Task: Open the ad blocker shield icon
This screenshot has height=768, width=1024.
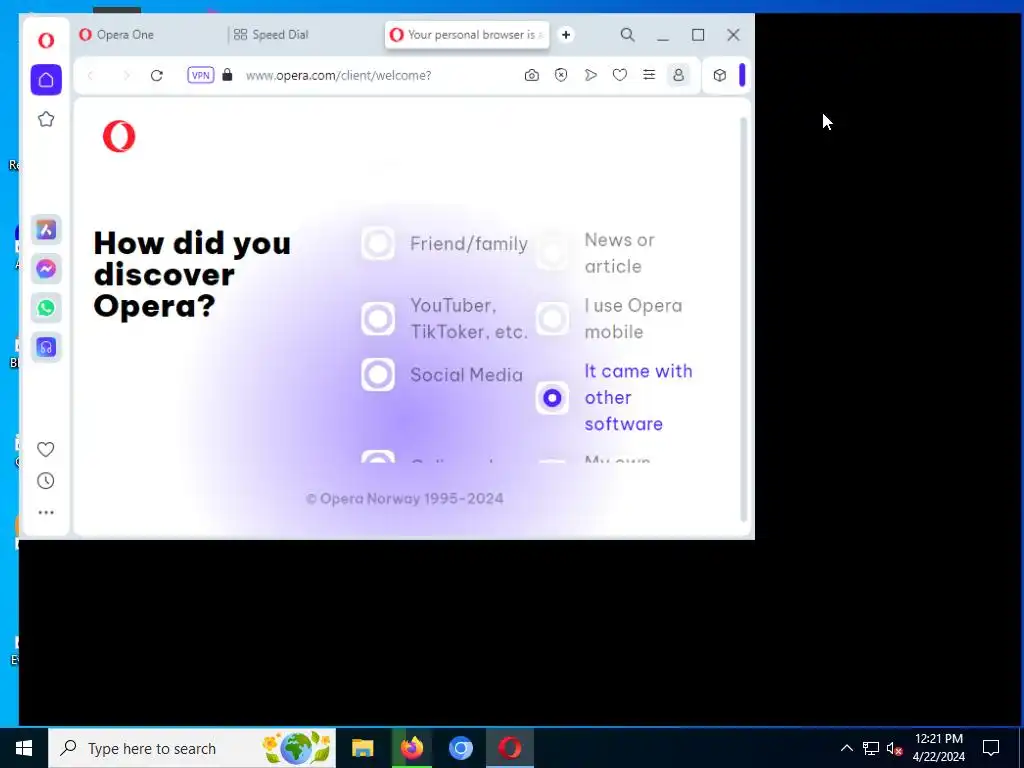Action: point(561,75)
